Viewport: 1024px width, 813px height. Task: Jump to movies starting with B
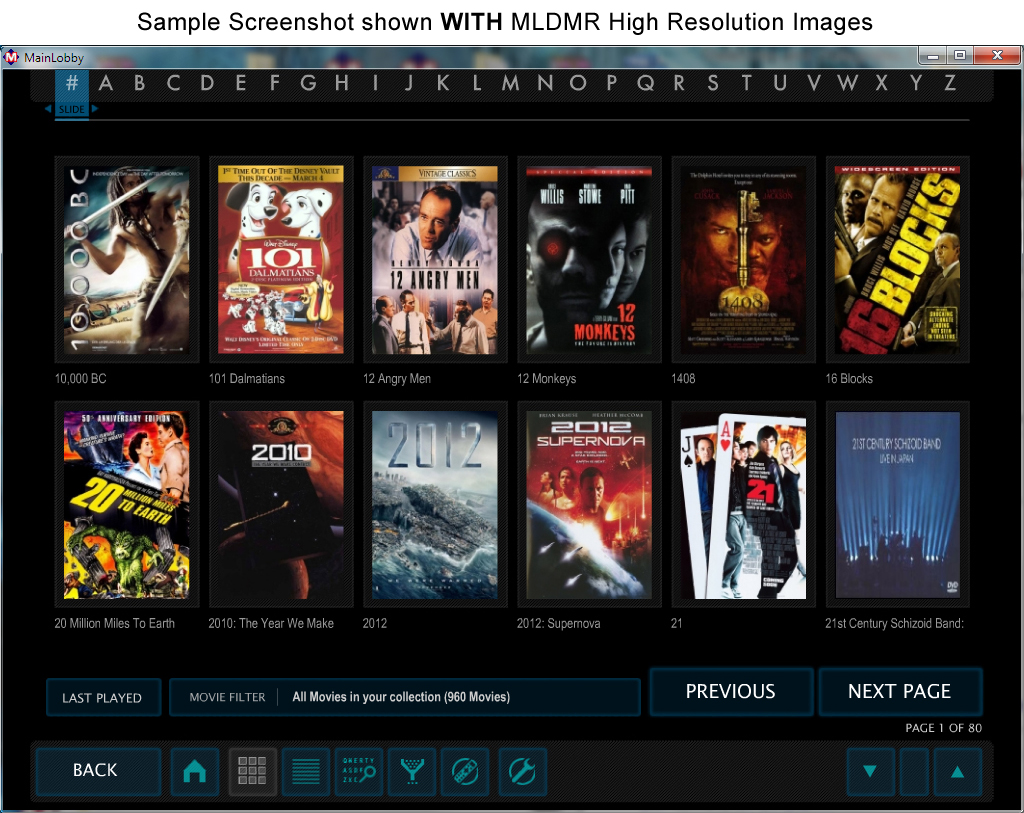point(140,84)
